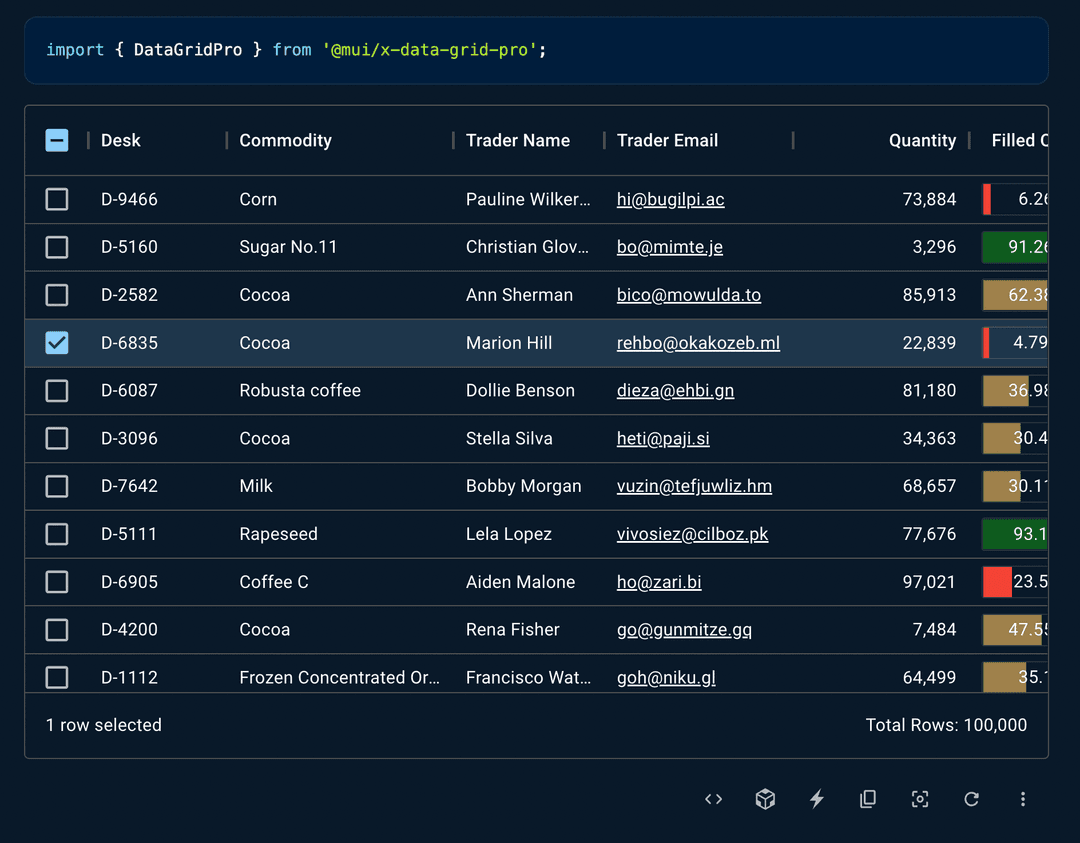Viewport: 1080px width, 843px height.
Task: Sort the grid by Quantity
Action: pyautogui.click(x=921, y=140)
